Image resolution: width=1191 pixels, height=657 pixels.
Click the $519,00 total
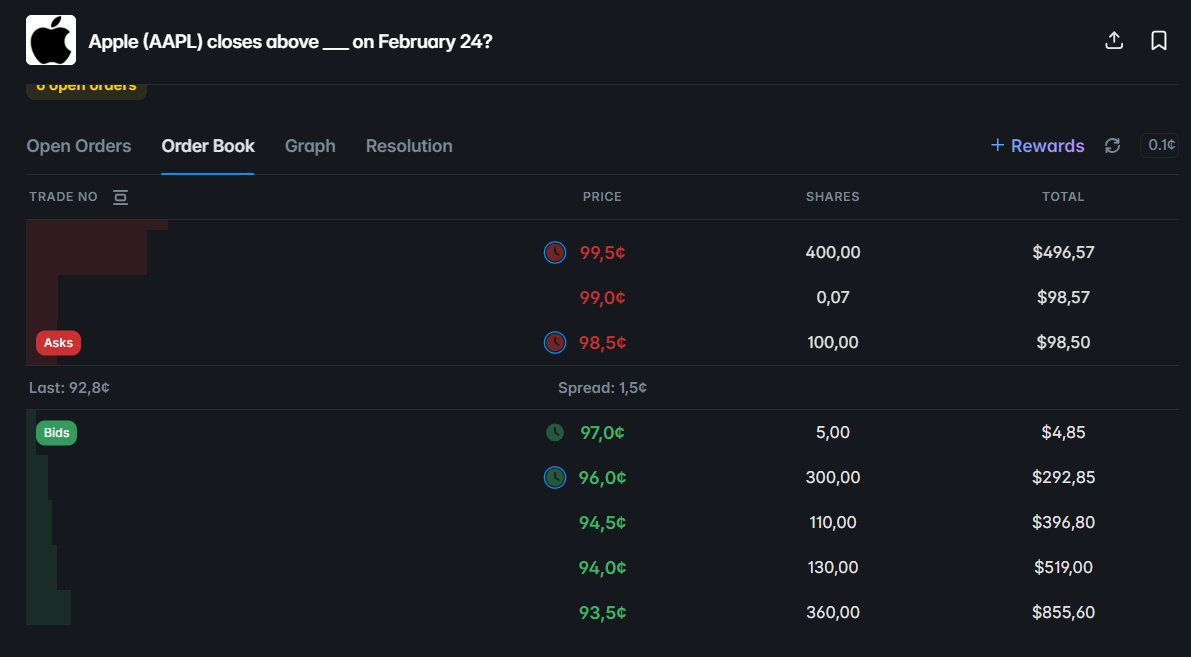(1063, 567)
